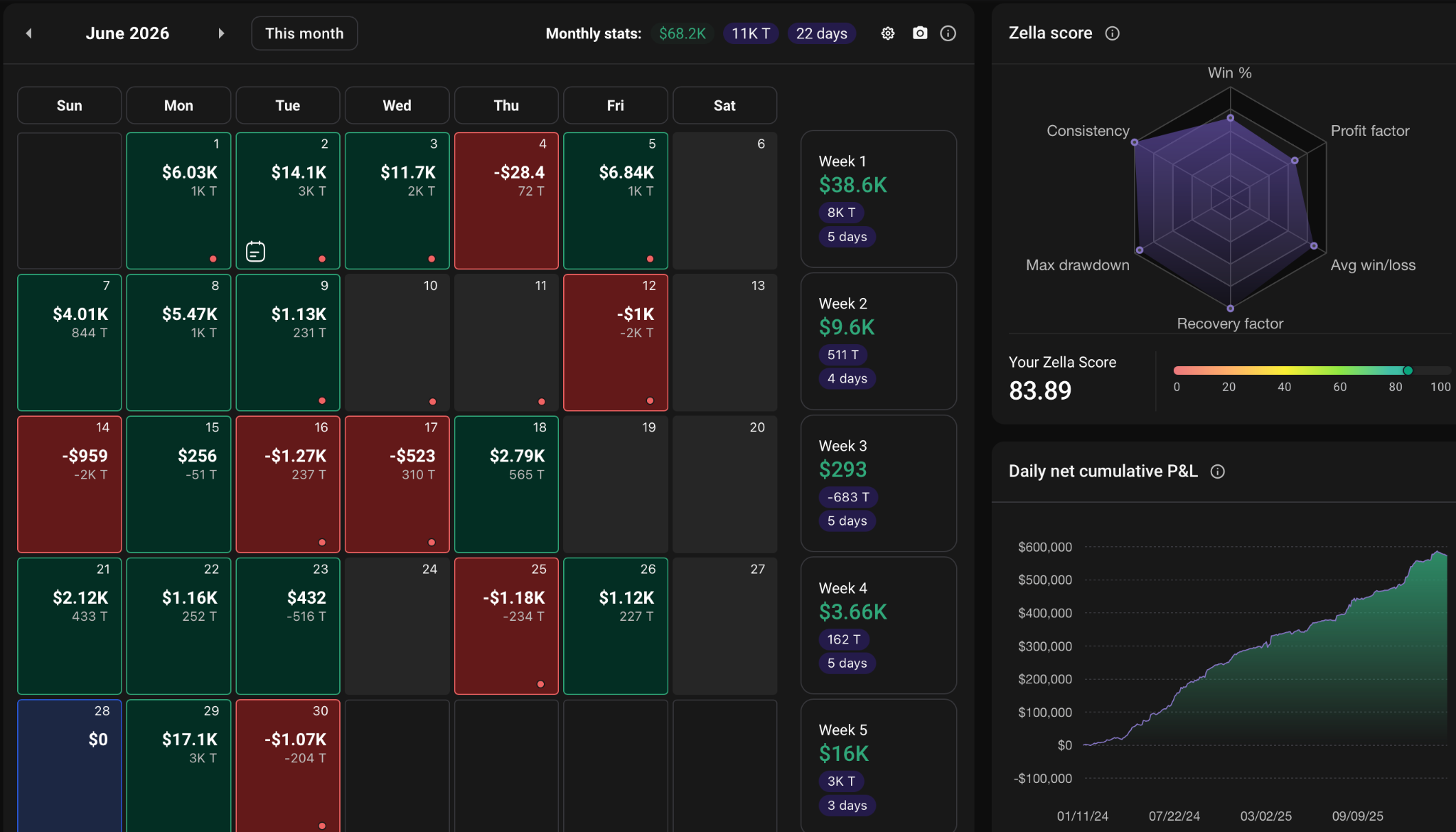Open June 5 day showing $6.84K
Screen dimensions: 1456x832
coord(616,201)
